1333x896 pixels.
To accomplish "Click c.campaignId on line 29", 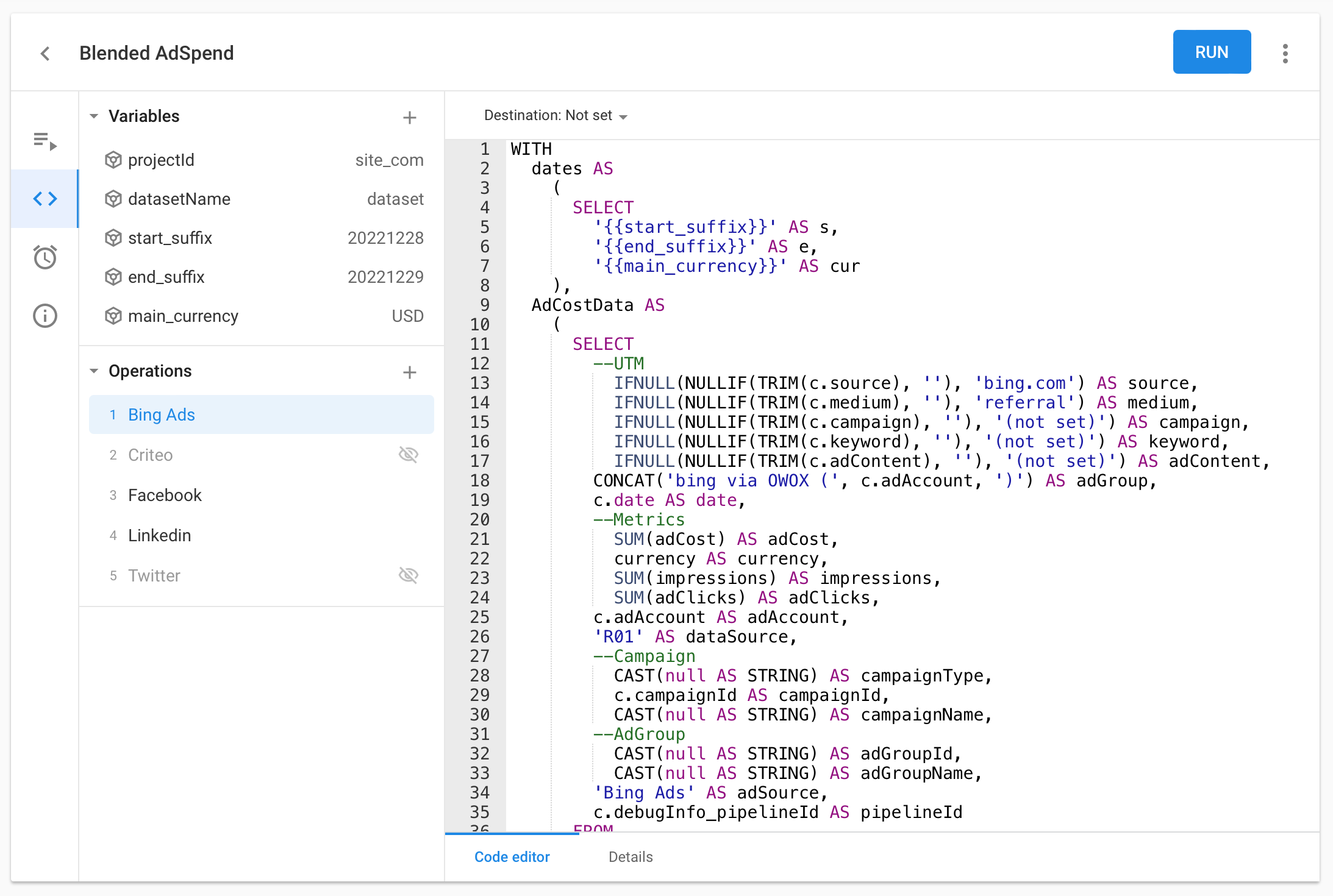I will (x=675, y=695).
